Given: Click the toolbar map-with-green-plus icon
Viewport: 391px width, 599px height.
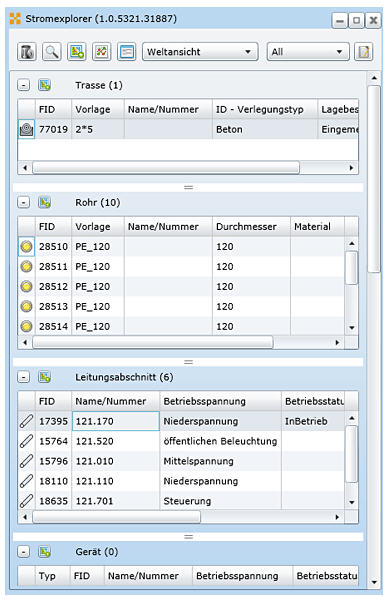Looking at the screenshot, I should point(77,52).
